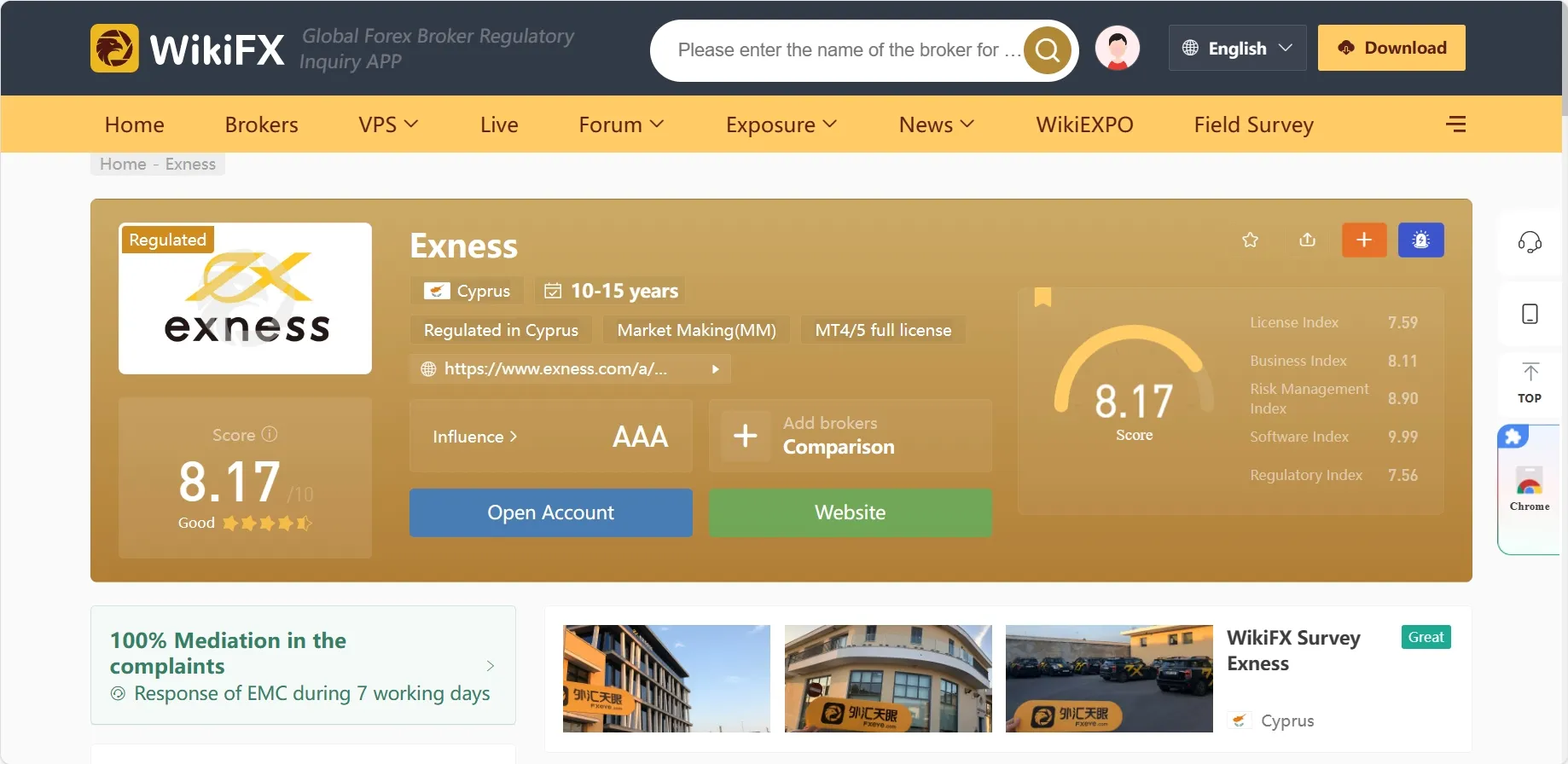The height and width of the screenshot is (764, 1568).
Task: Click the 10-15 years tag
Action: (611, 291)
